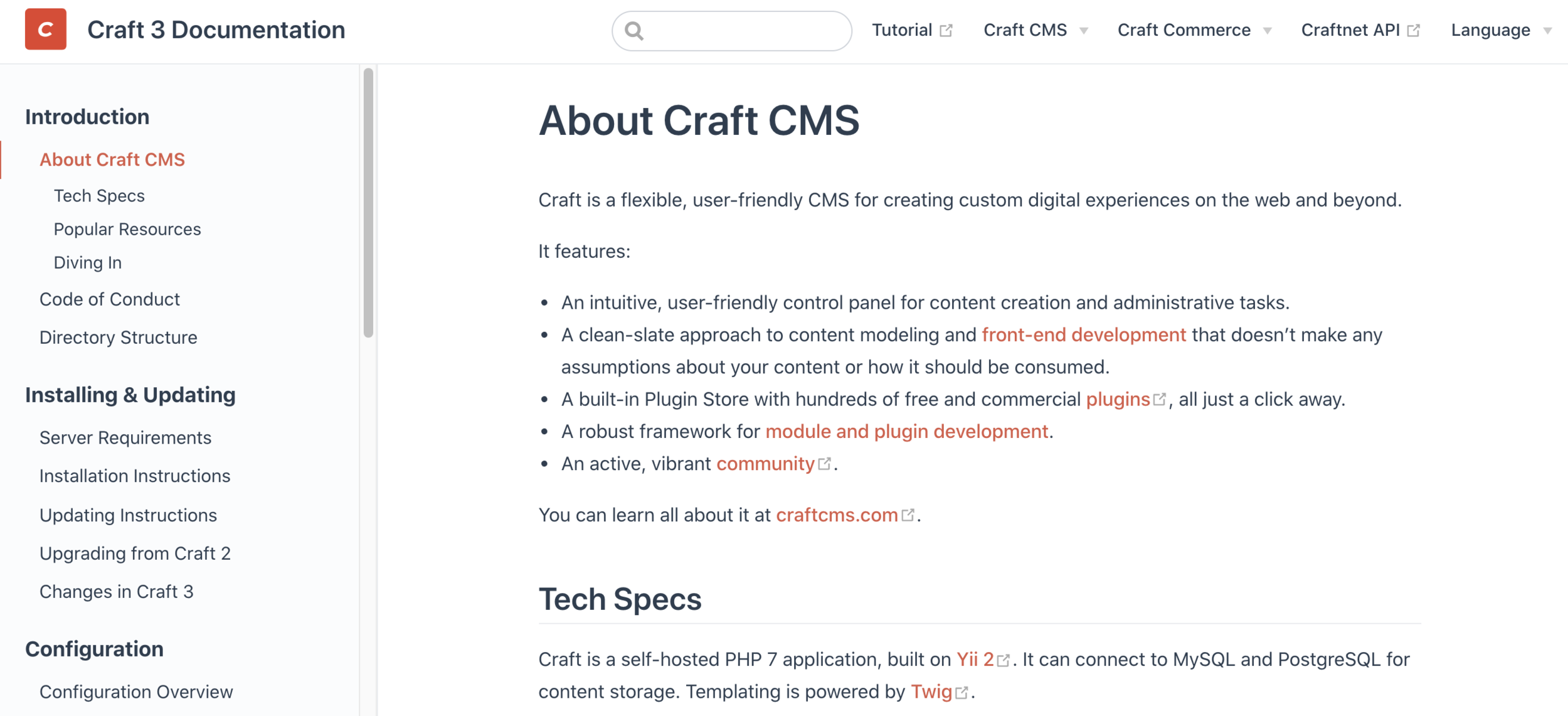Follow the module and plugin development link
1568x716 pixels.
tap(906, 431)
